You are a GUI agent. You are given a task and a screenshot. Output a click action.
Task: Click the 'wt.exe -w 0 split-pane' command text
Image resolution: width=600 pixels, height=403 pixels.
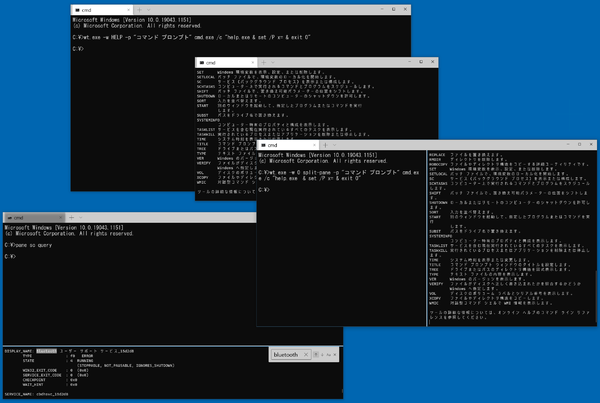[x=339, y=175]
